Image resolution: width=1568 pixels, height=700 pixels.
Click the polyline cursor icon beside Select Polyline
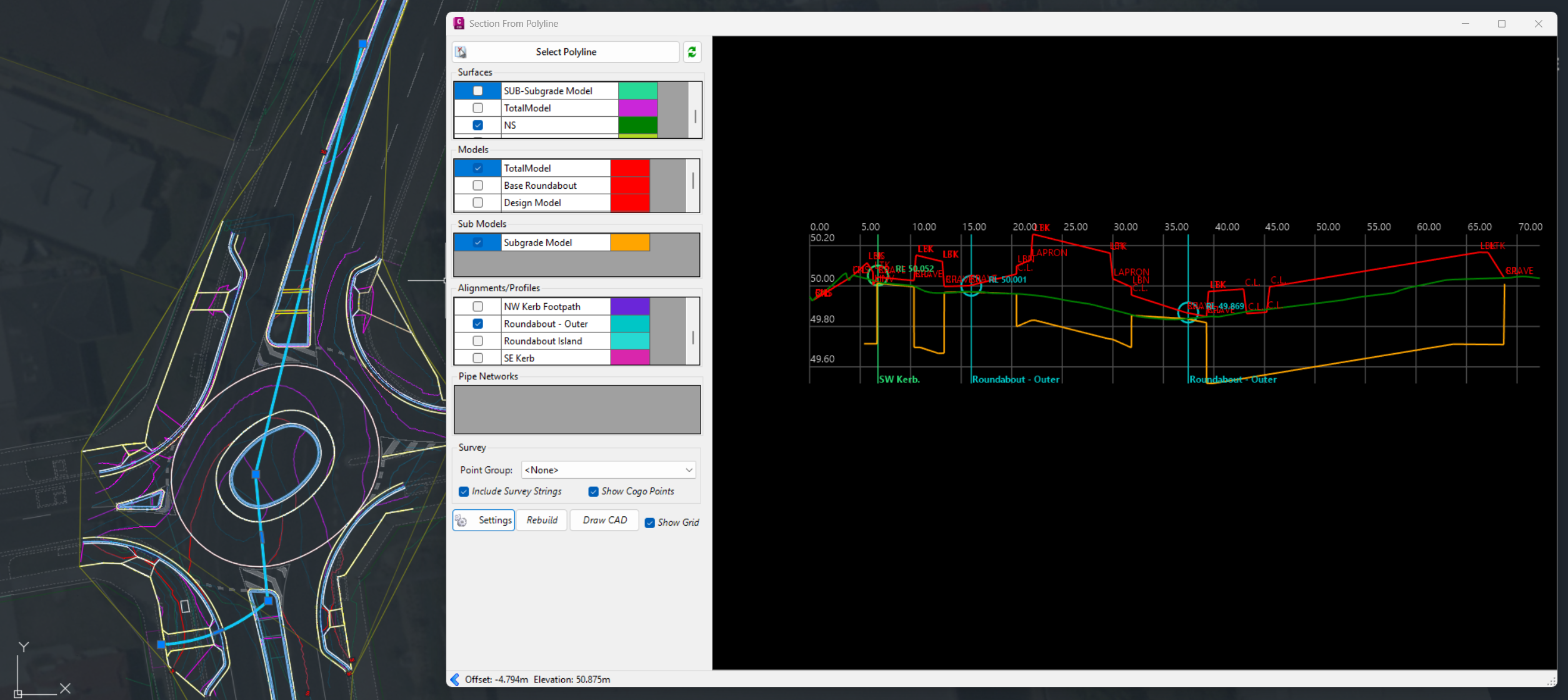461,52
